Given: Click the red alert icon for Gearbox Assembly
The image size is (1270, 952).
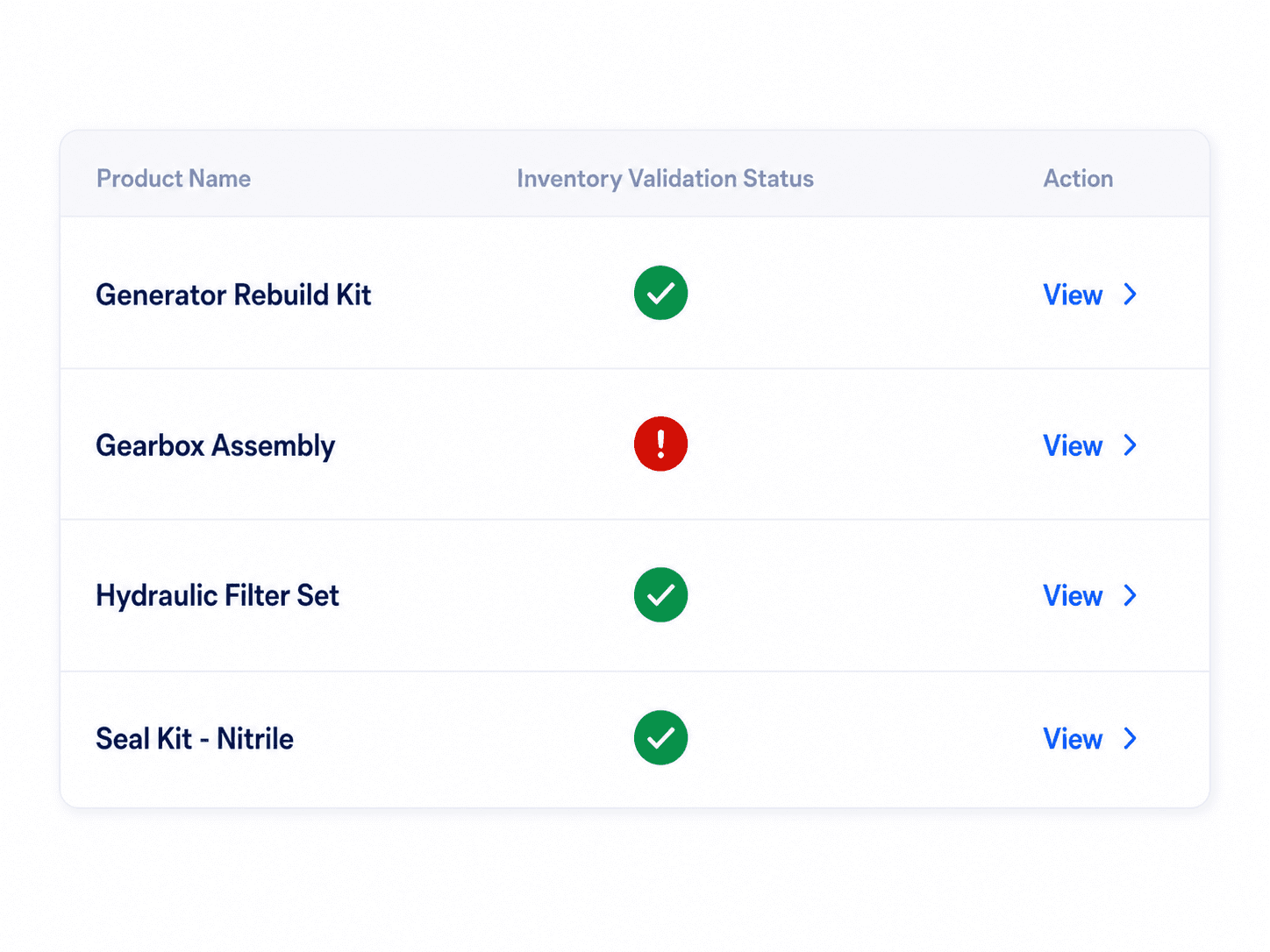Looking at the screenshot, I should [660, 444].
